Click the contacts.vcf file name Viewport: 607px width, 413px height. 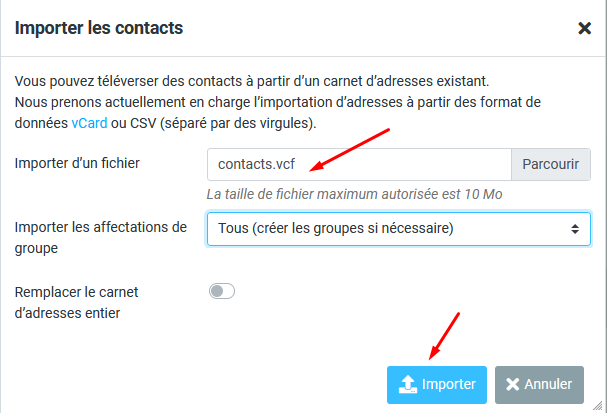pyautogui.click(x=256, y=164)
